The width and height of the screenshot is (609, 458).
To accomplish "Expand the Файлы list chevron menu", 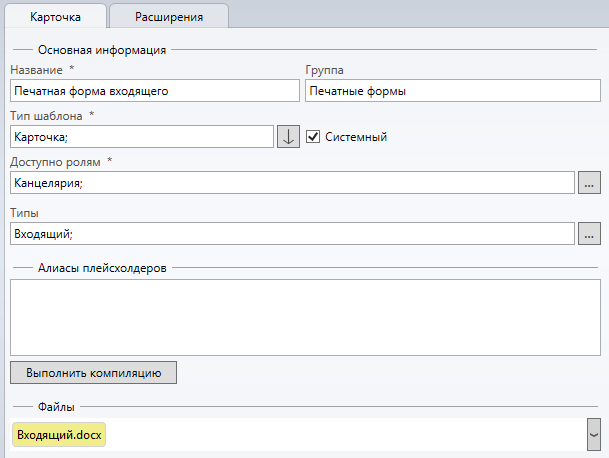I will click(x=593, y=435).
